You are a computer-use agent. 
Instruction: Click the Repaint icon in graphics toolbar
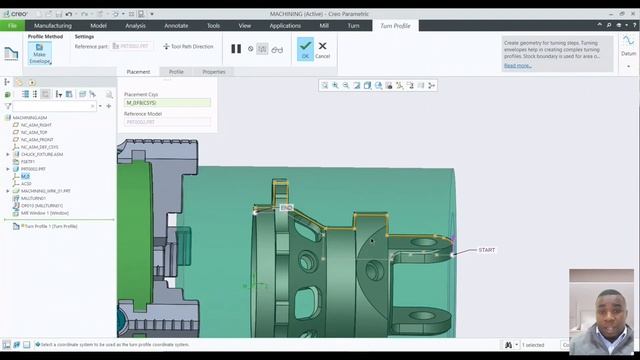click(x=357, y=85)
